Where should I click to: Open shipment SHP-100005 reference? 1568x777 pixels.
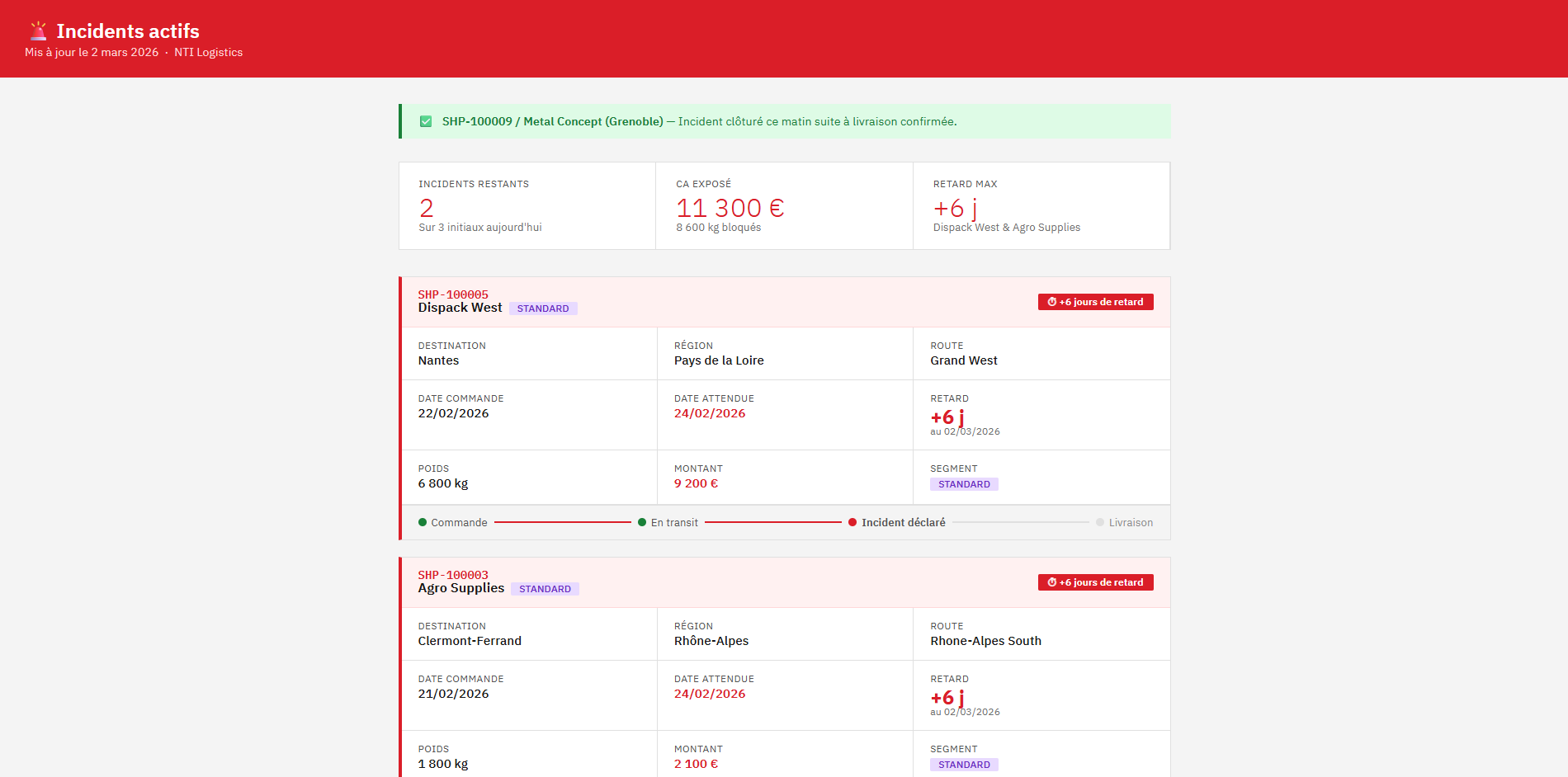[453, 294]
